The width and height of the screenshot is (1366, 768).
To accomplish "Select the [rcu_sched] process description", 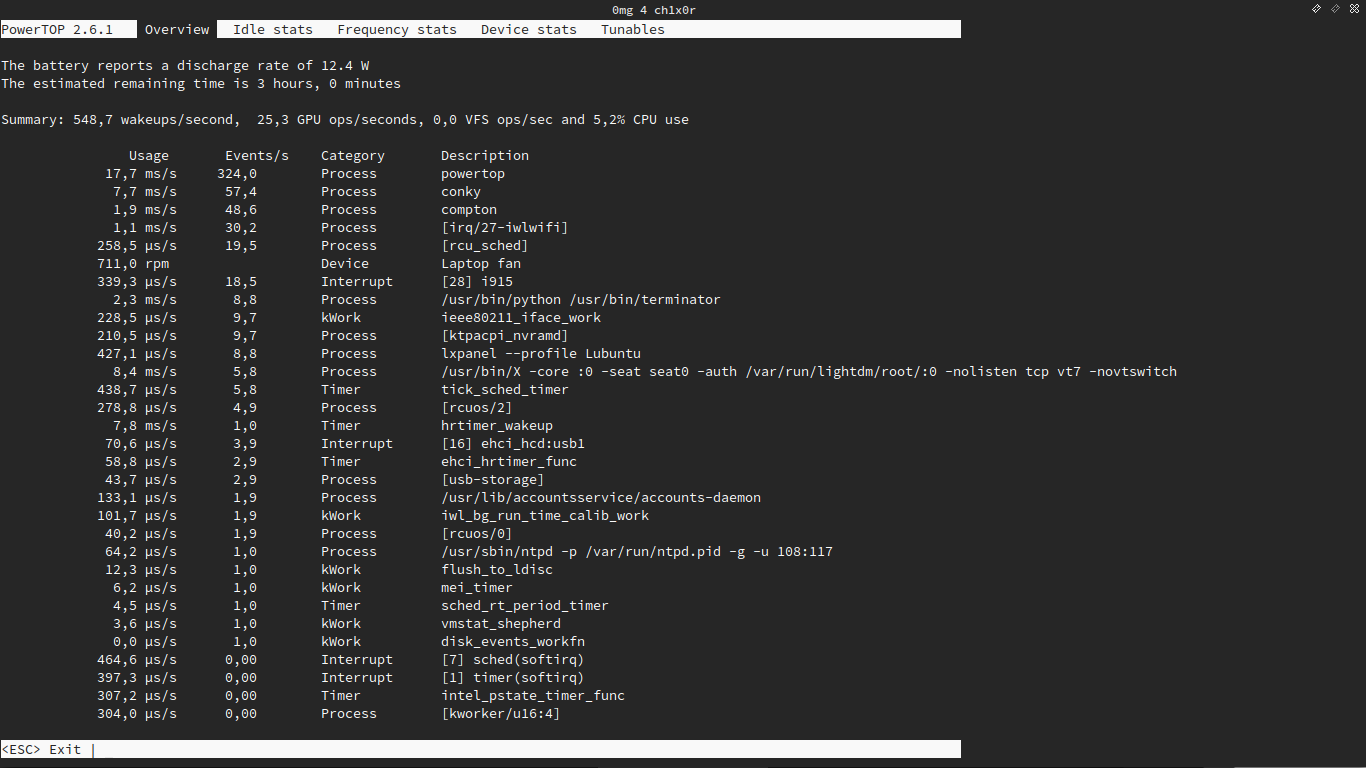I will point(485,245).
